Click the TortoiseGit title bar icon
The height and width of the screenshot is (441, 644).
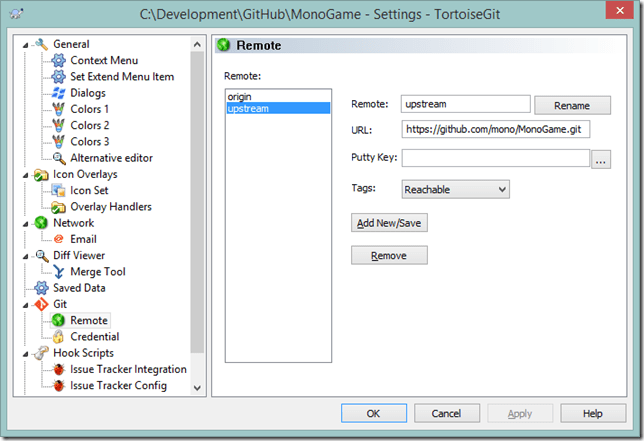pyautogui.click(x=16, y=14)
